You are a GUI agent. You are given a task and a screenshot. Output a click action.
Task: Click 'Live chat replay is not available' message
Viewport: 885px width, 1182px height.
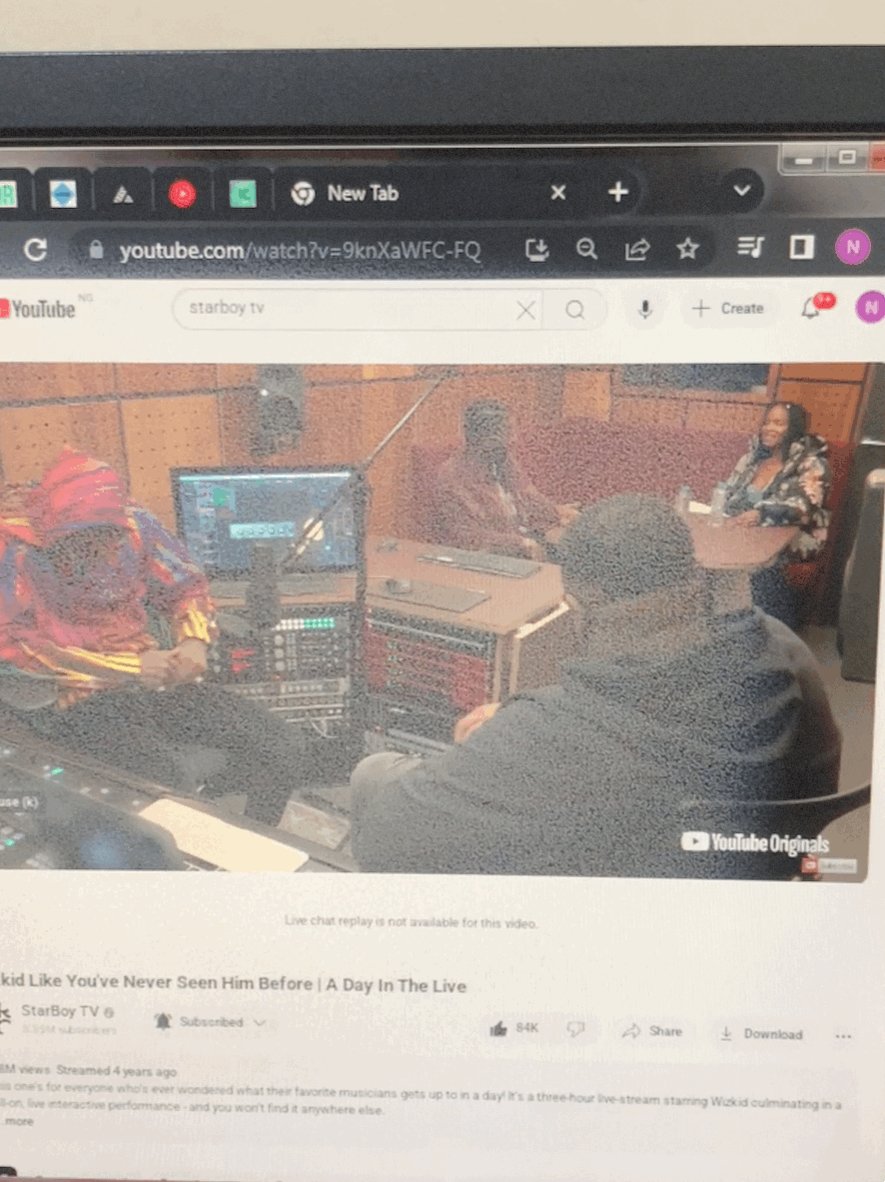411,922
